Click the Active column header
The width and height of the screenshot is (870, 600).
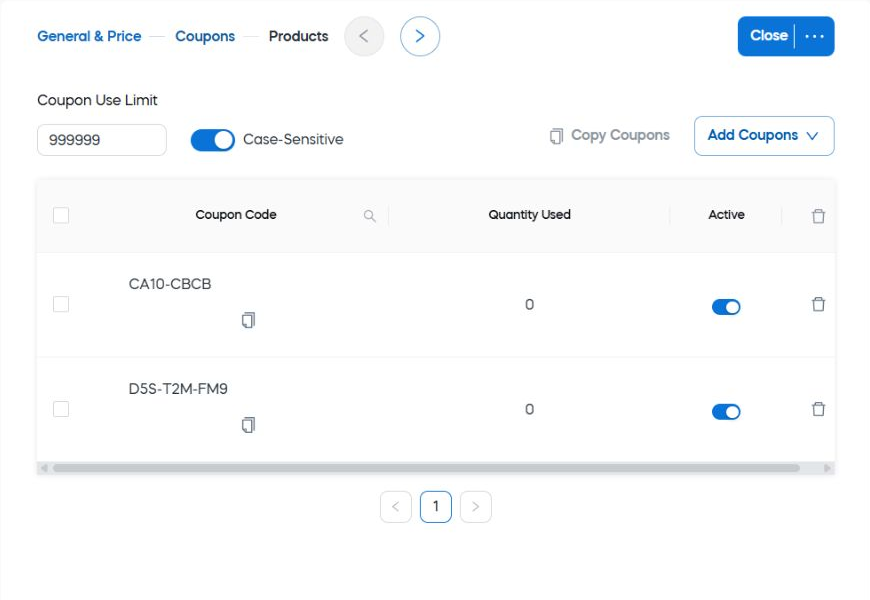tap(726, 215)
